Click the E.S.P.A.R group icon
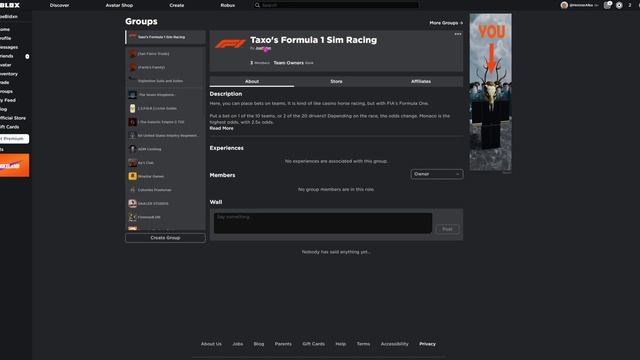The height and width of the screenshot is (360, 640). (132, 108)
